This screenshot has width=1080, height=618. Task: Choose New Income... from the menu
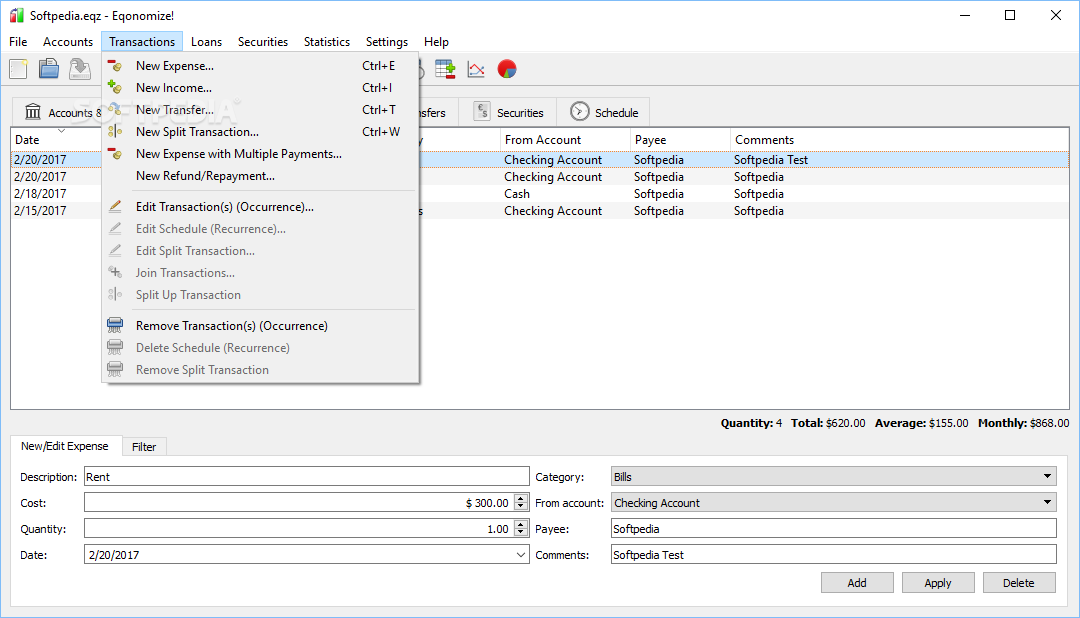260,88
